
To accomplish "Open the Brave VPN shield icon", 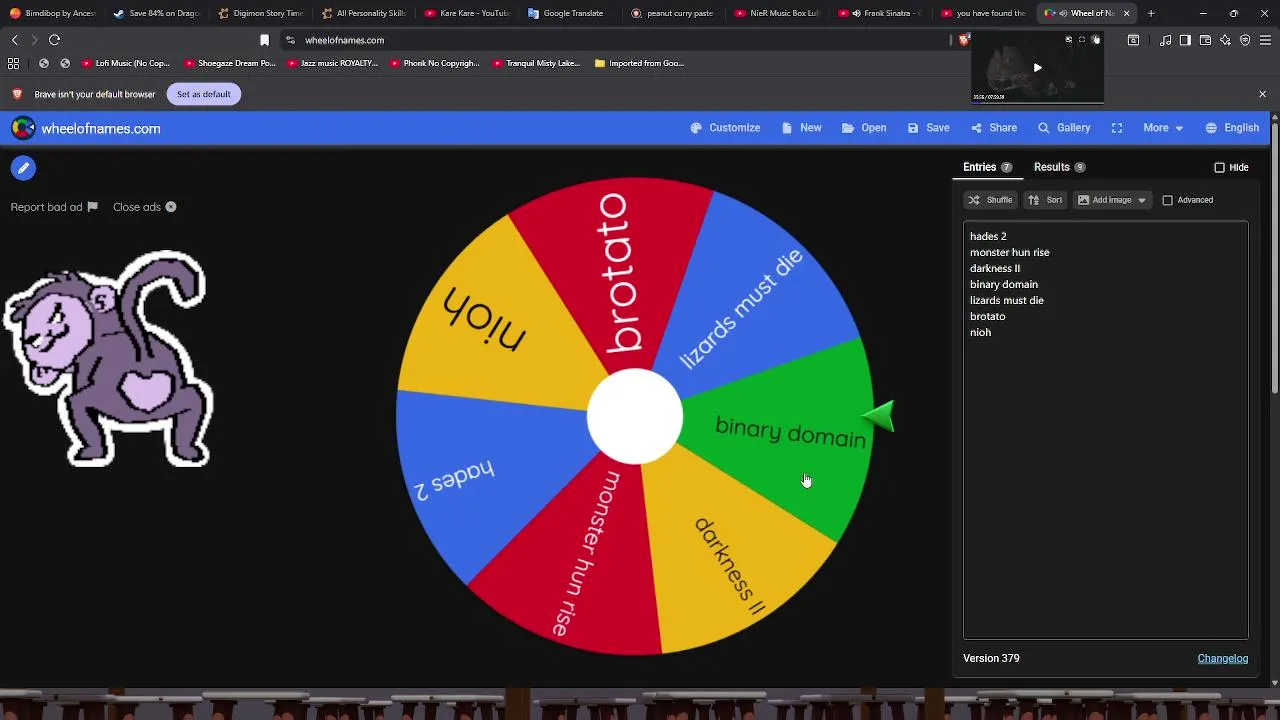I will coord(1245,40).
